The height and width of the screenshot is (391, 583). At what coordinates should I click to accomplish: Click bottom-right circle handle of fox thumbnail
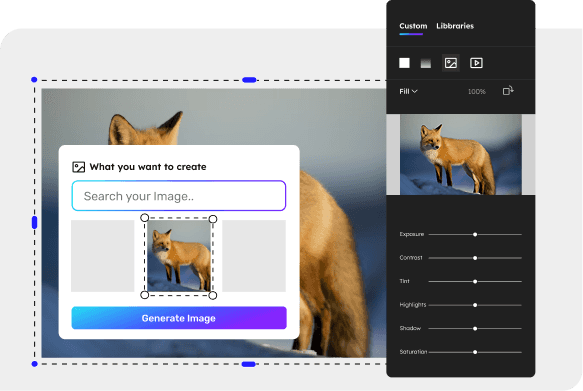click(x=213, y=295)
